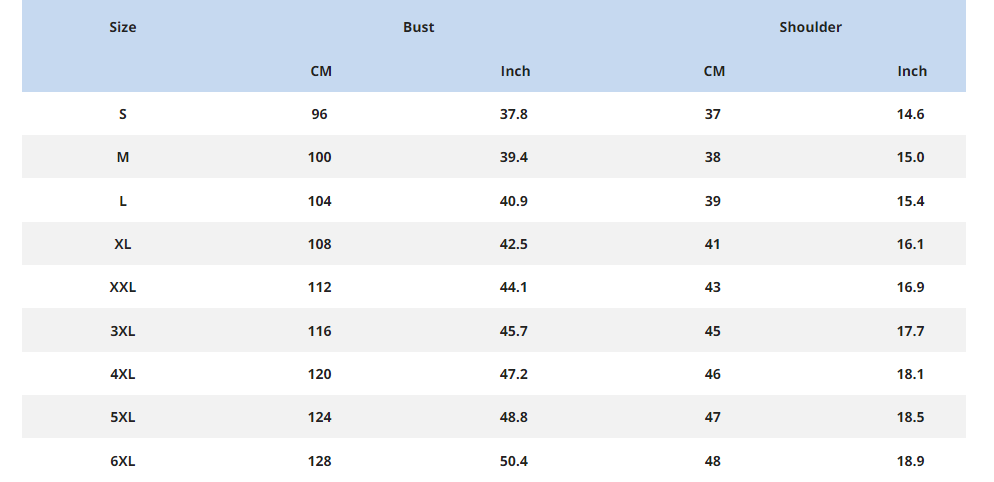This screenshot has width=994, height=482.
Task: Select the XXL size row label
Action: pyautogui.click(x=123, y=287)
